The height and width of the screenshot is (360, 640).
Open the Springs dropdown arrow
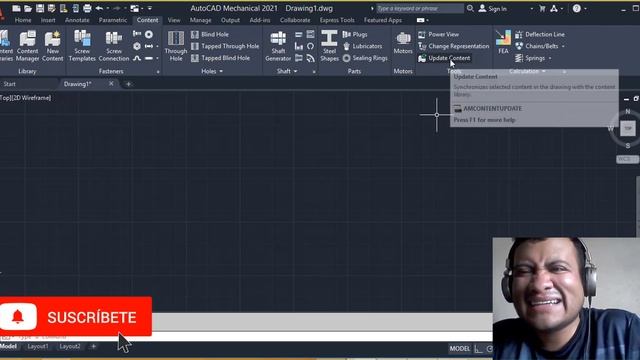pyautogui.click(x=550, y=58)
